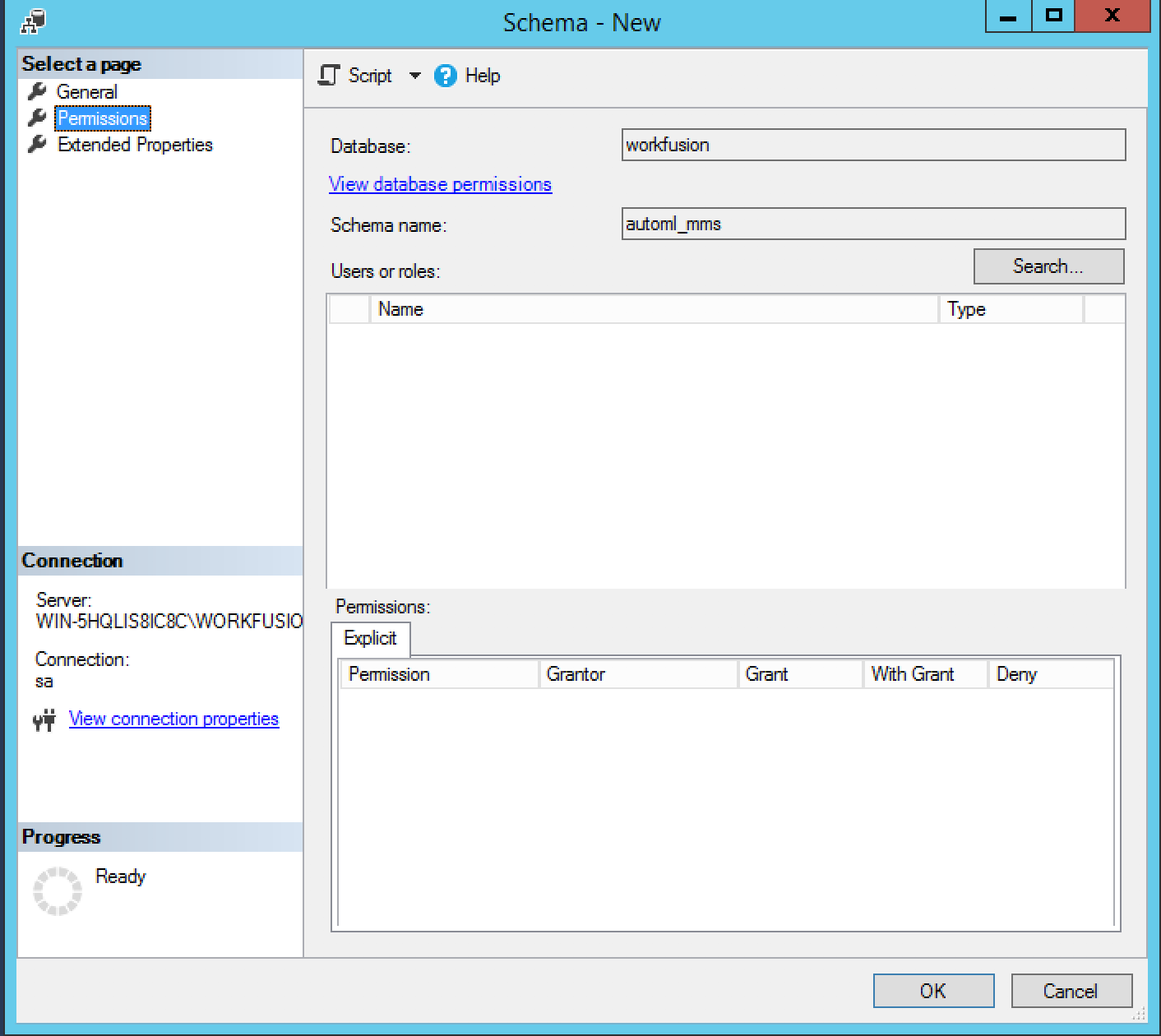
Task: Click the schema window icon in the title bar
Action: click(33, 21)
